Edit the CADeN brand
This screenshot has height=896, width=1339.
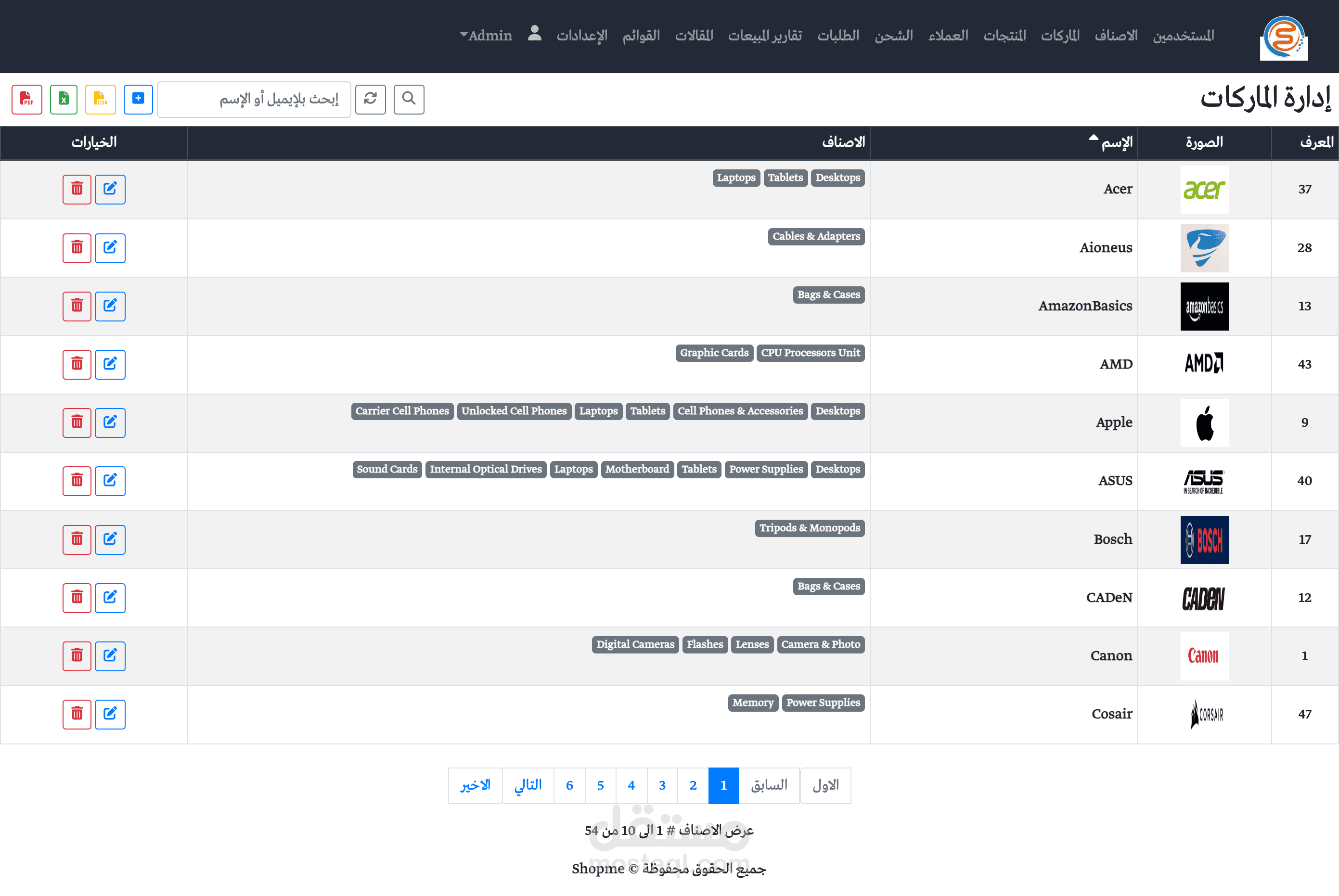[x=110, y=598]
